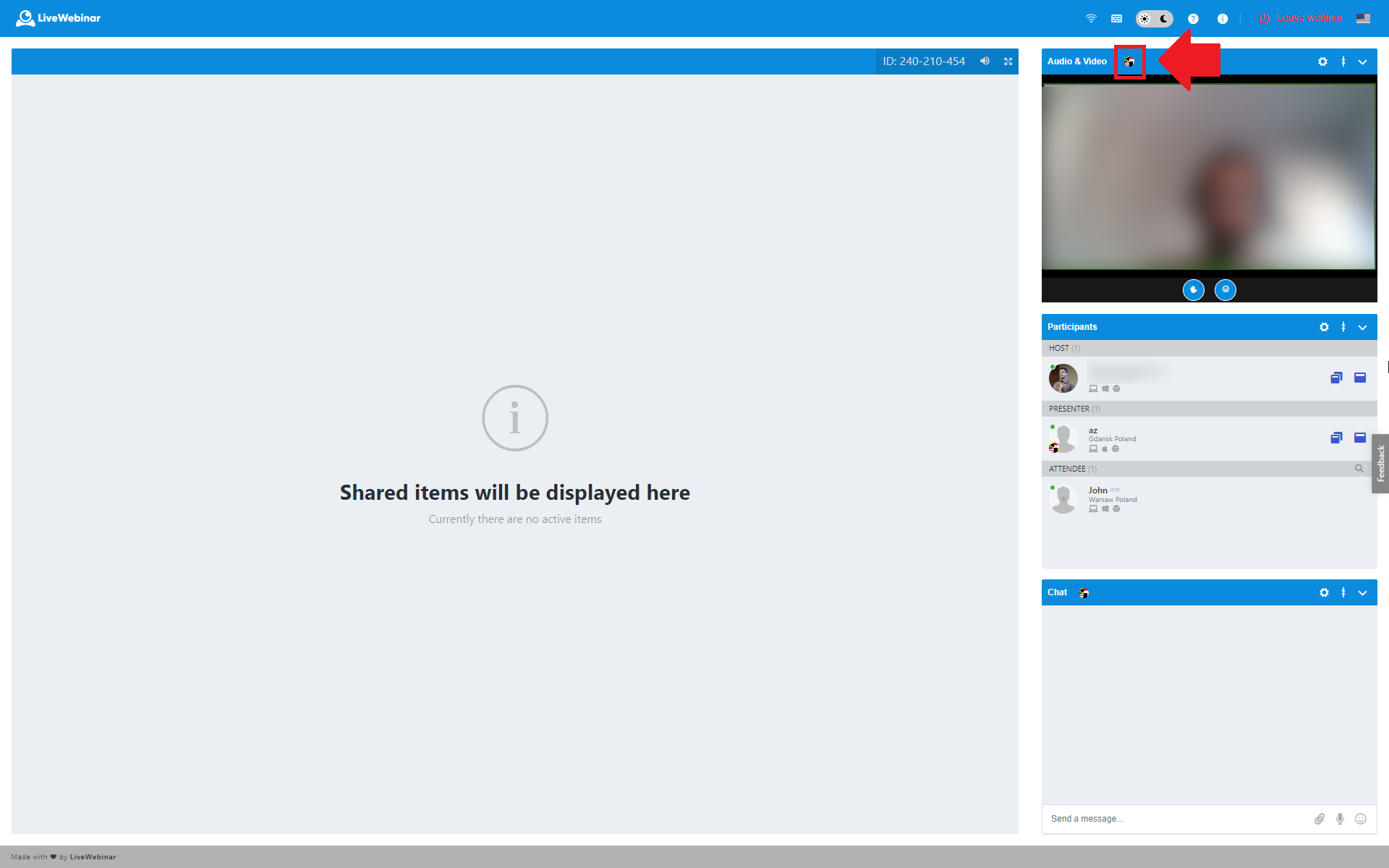Collapse the Chat panel
Viewport: 1389px width, 868px height.
click(x=1363, y=592)
